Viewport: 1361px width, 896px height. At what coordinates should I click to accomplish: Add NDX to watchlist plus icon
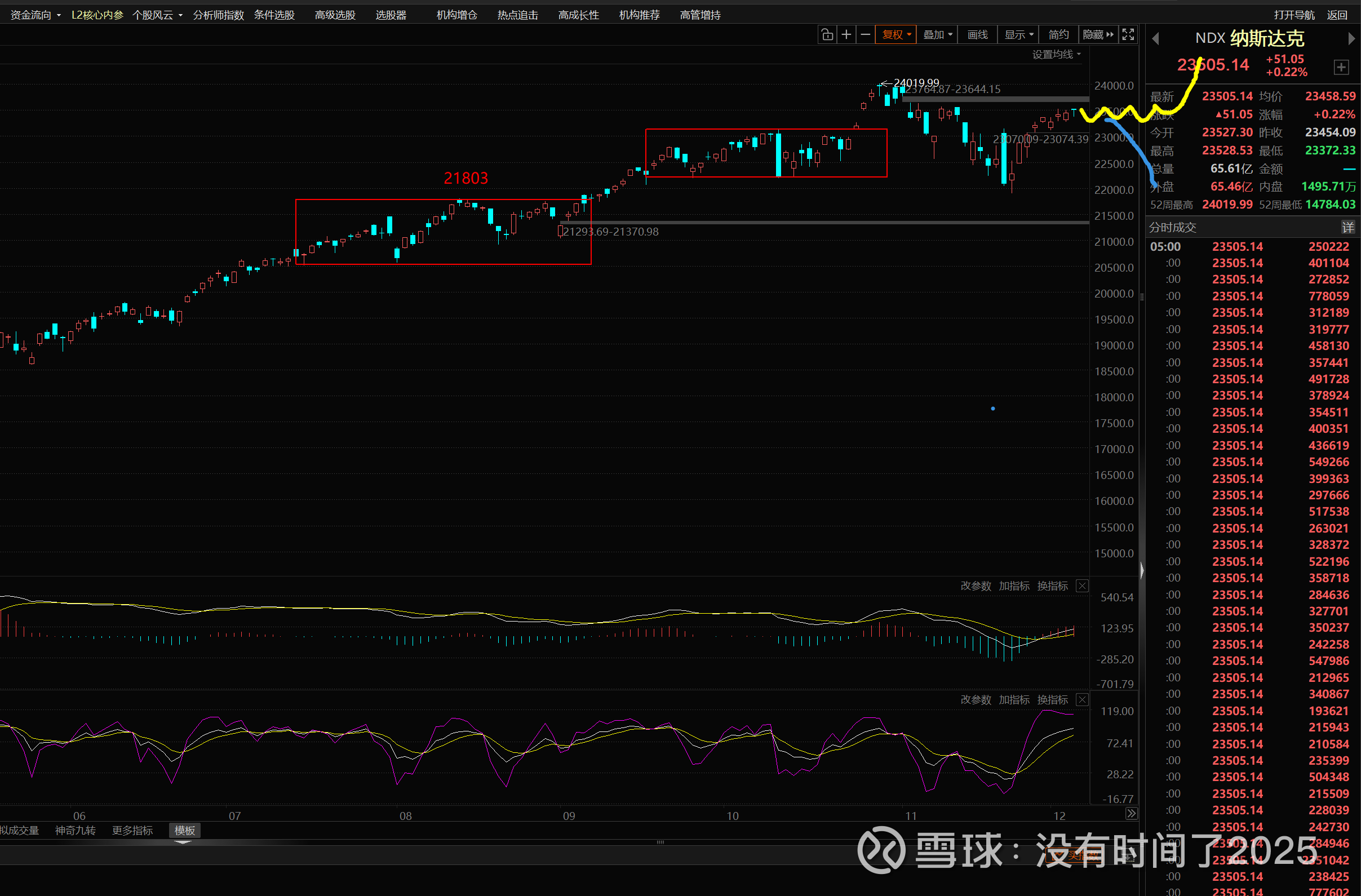click(x=1341, y=67)
